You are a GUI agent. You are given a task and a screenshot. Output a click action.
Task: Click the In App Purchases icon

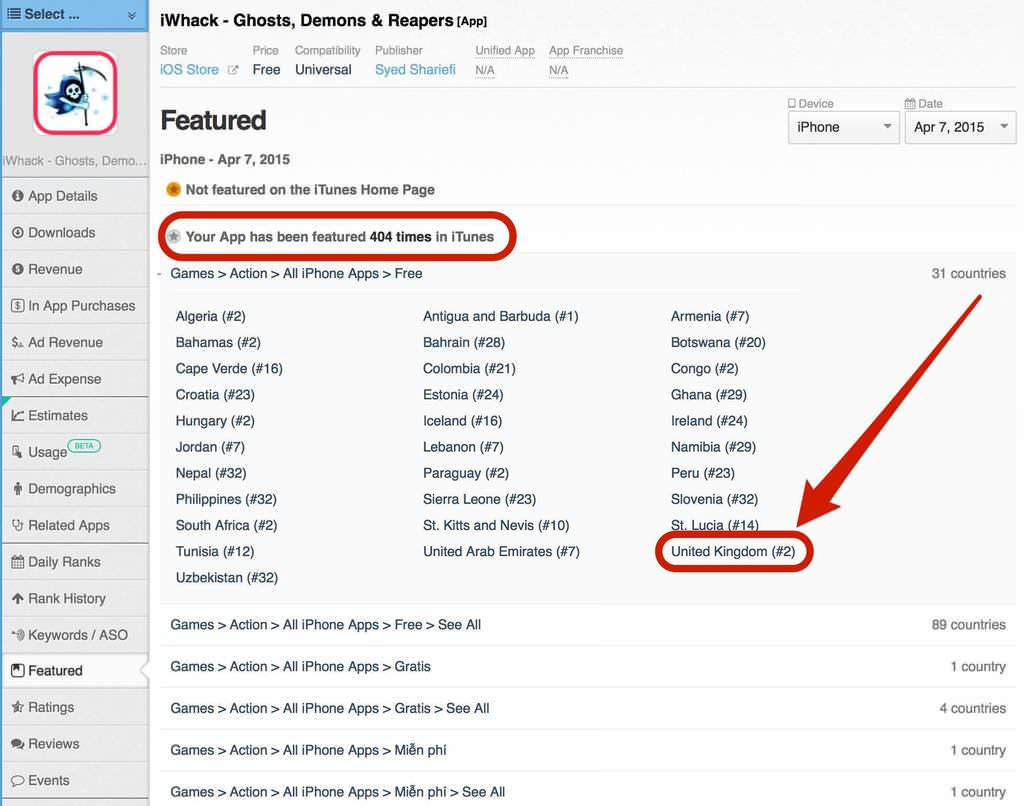pos(18,306)
